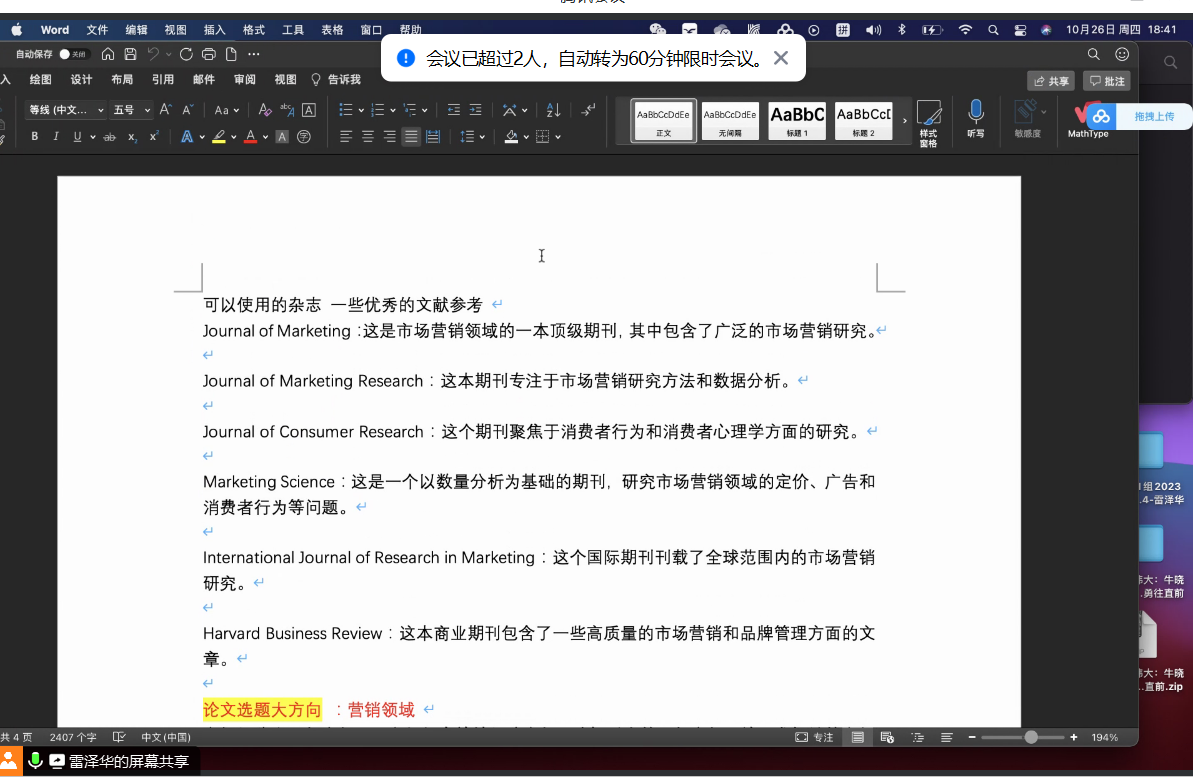
Task: Click the Save icon in title bar
Action: [x=130, y=54]
